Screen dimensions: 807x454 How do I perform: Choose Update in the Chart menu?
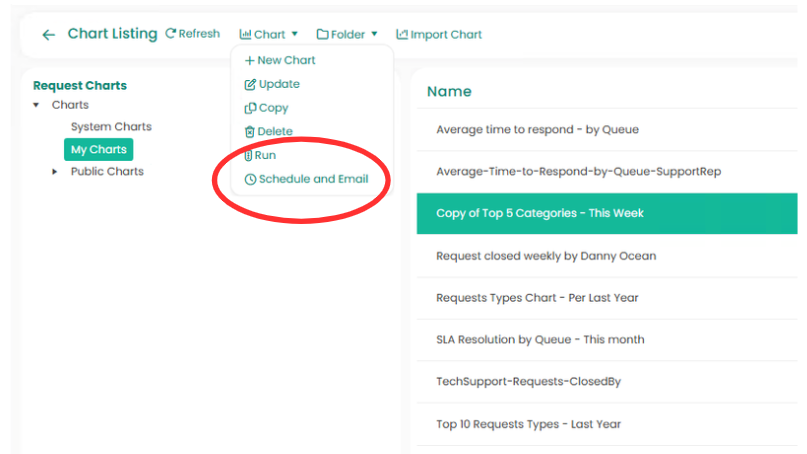[272, 84]
